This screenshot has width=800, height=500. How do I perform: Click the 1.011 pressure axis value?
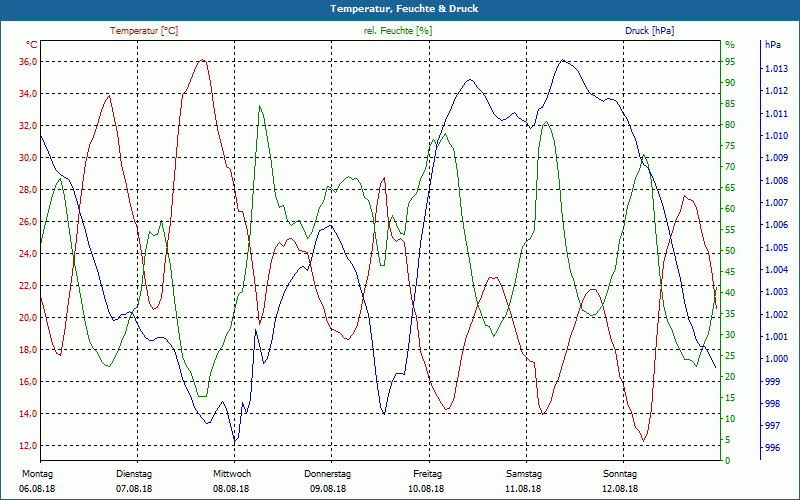click(x=777, y=113)
